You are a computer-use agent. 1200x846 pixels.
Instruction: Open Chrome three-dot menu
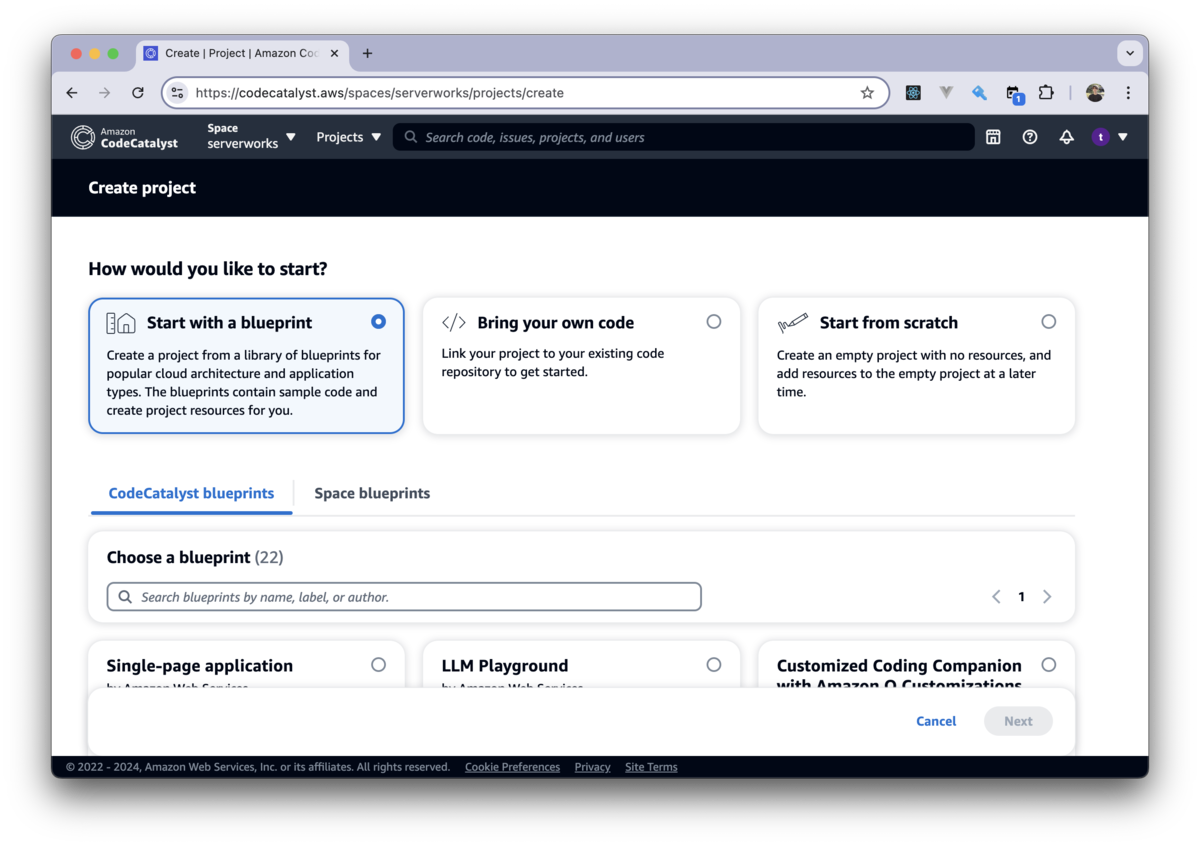[x=1128, y=93]
